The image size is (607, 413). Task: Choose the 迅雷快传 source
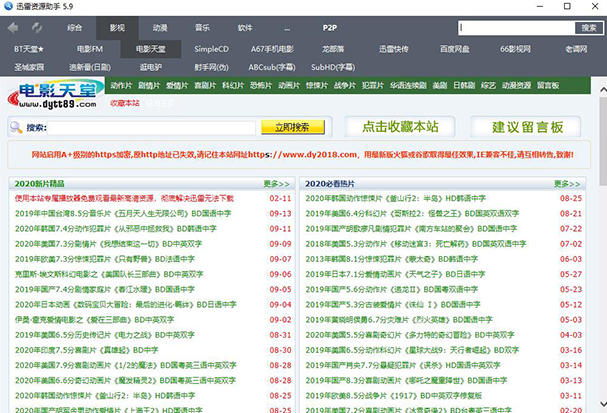394,49
